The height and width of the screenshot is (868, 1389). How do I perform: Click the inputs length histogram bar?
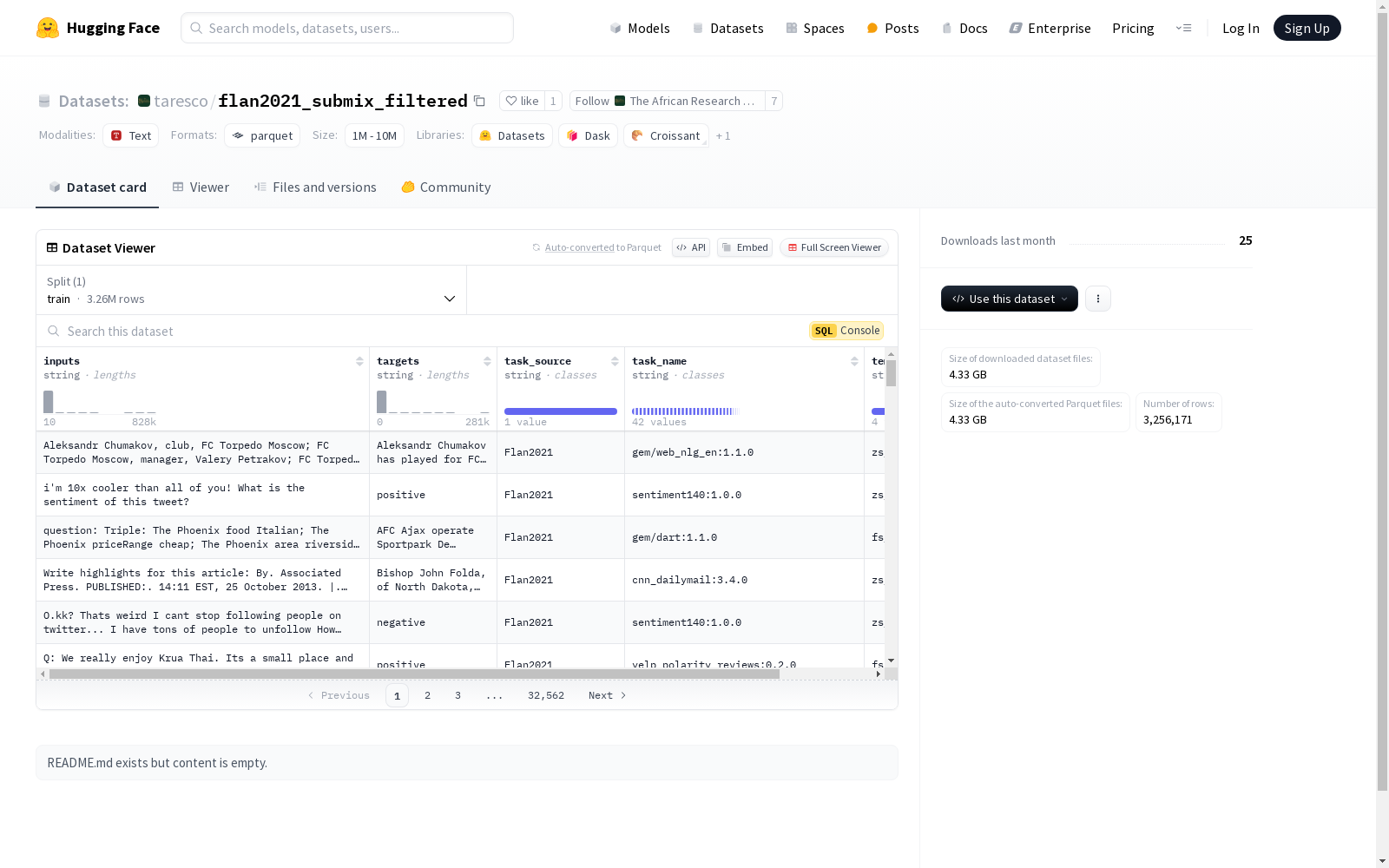[49, 402]
